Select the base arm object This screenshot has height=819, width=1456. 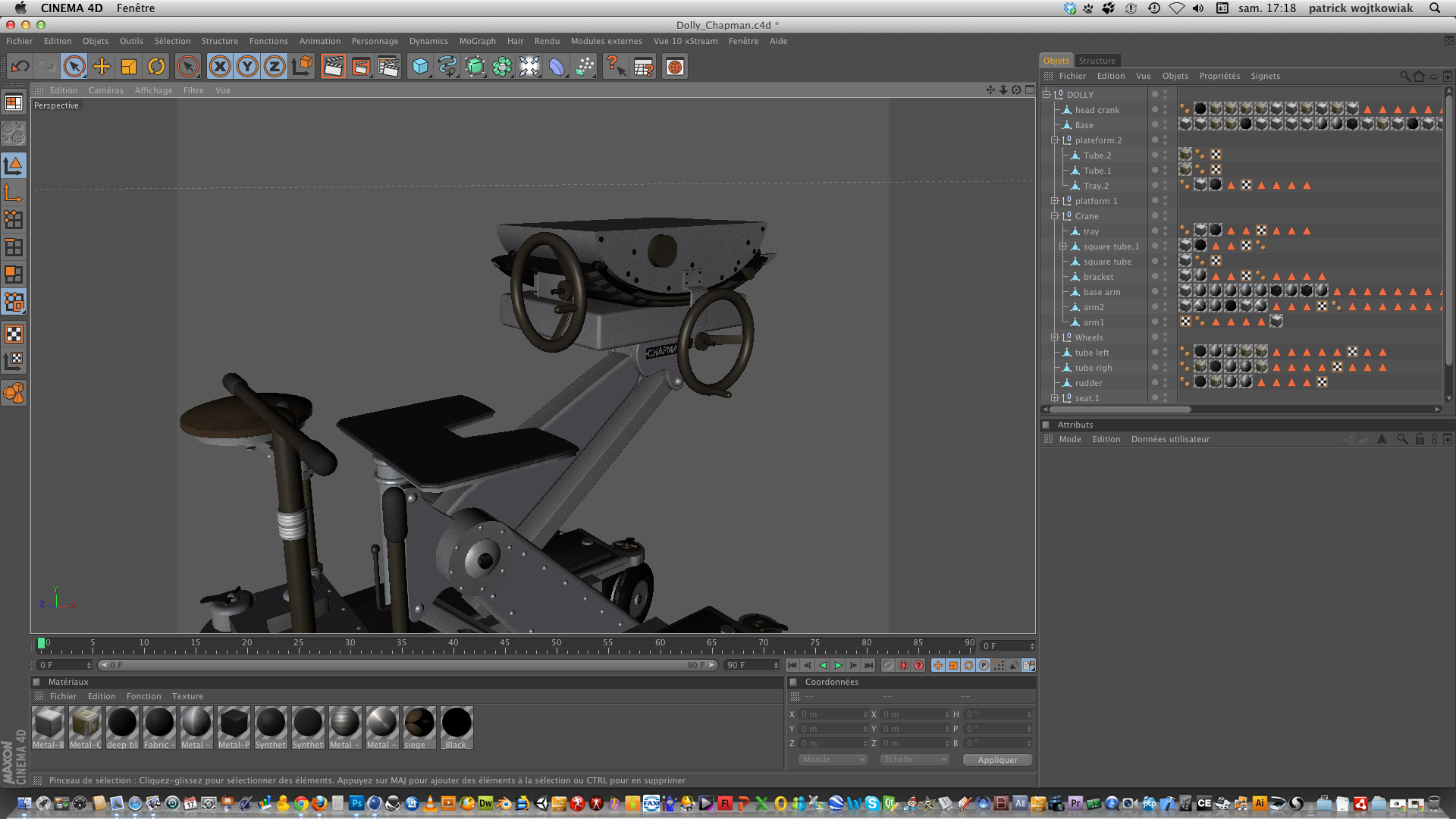click(x=1101, y=292)
